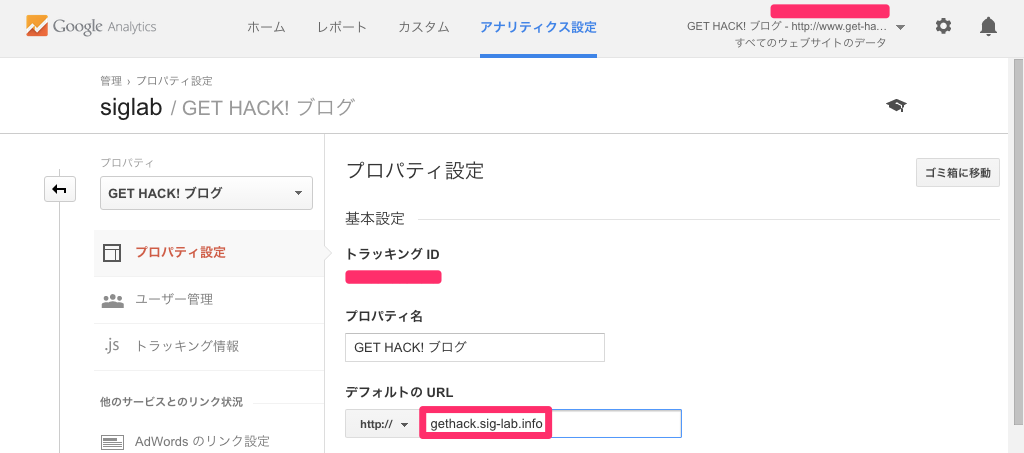Click the vertical scrollbar on the right
Image resolution: width=1024 pixels, height=453 pixels.
1017,255
